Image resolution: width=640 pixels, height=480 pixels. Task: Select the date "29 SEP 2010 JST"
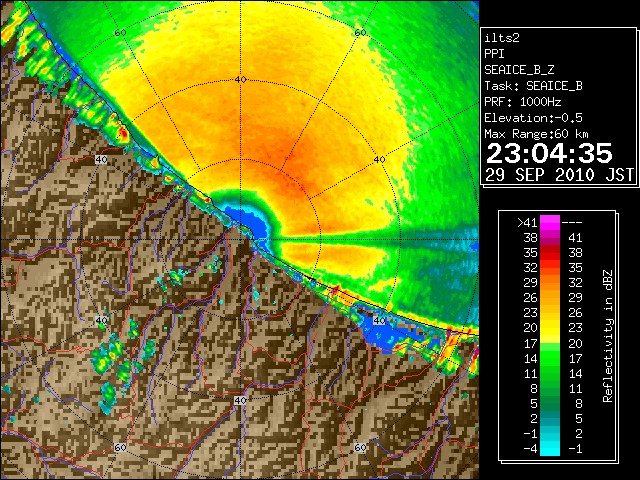pos(559,175)
